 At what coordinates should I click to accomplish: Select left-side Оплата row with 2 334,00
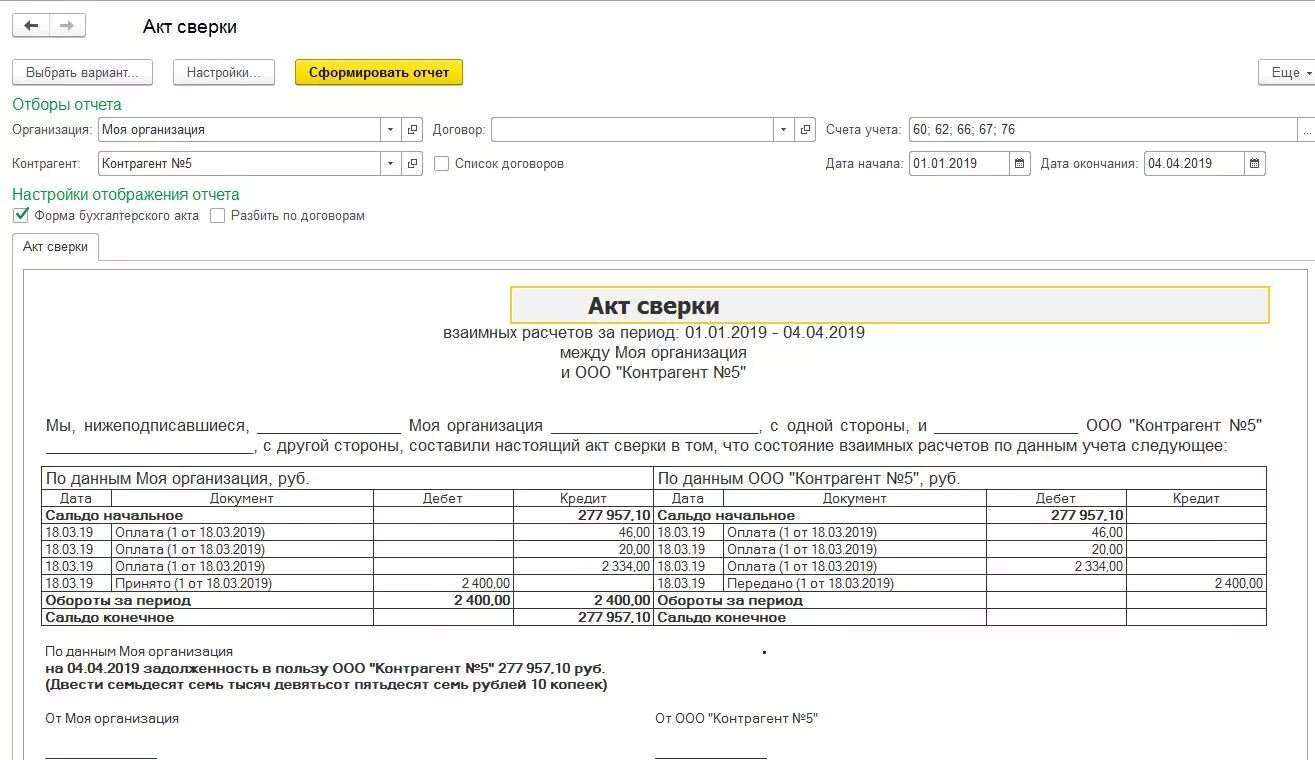[347, 566]
